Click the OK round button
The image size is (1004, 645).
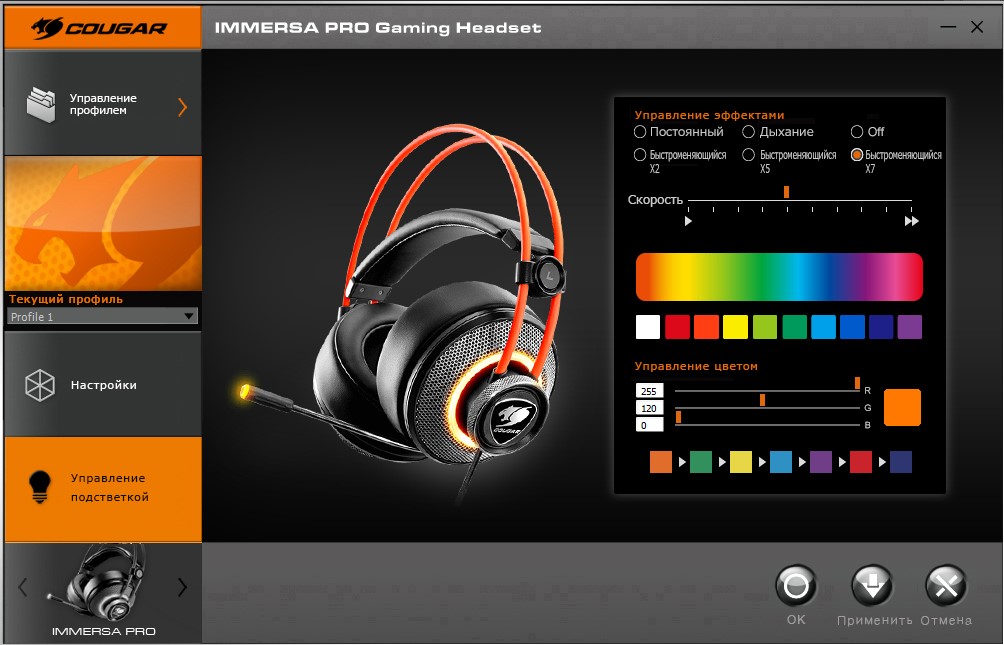tap(796, 585)
